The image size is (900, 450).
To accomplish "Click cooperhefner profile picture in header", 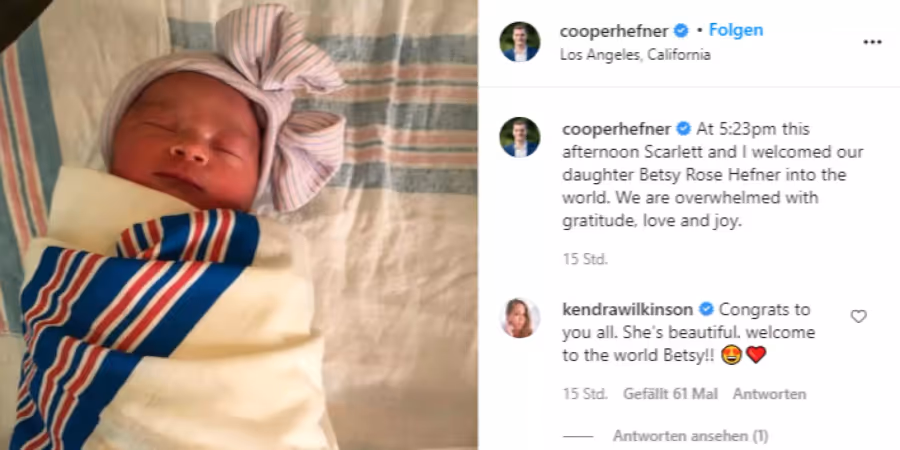I will pyautogui.click(x=519, y=41).
